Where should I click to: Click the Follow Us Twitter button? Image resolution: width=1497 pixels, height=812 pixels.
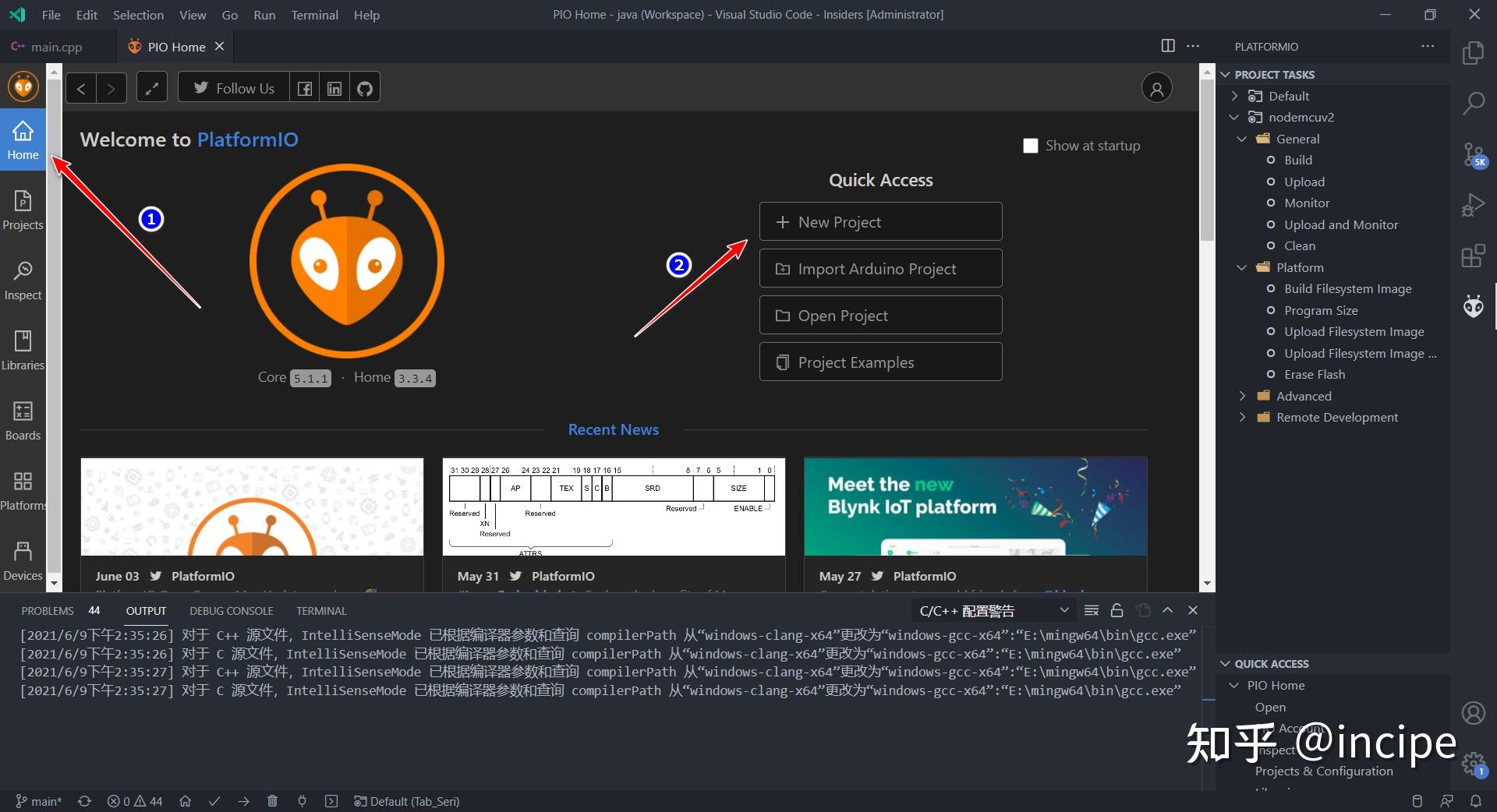234,88
